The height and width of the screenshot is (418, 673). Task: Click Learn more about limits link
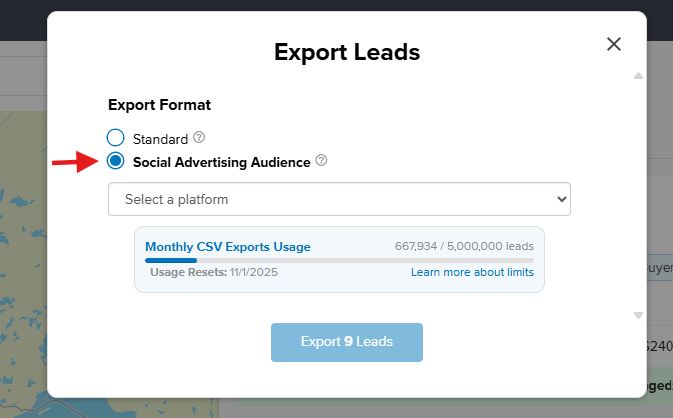click(x=472, y=272)
